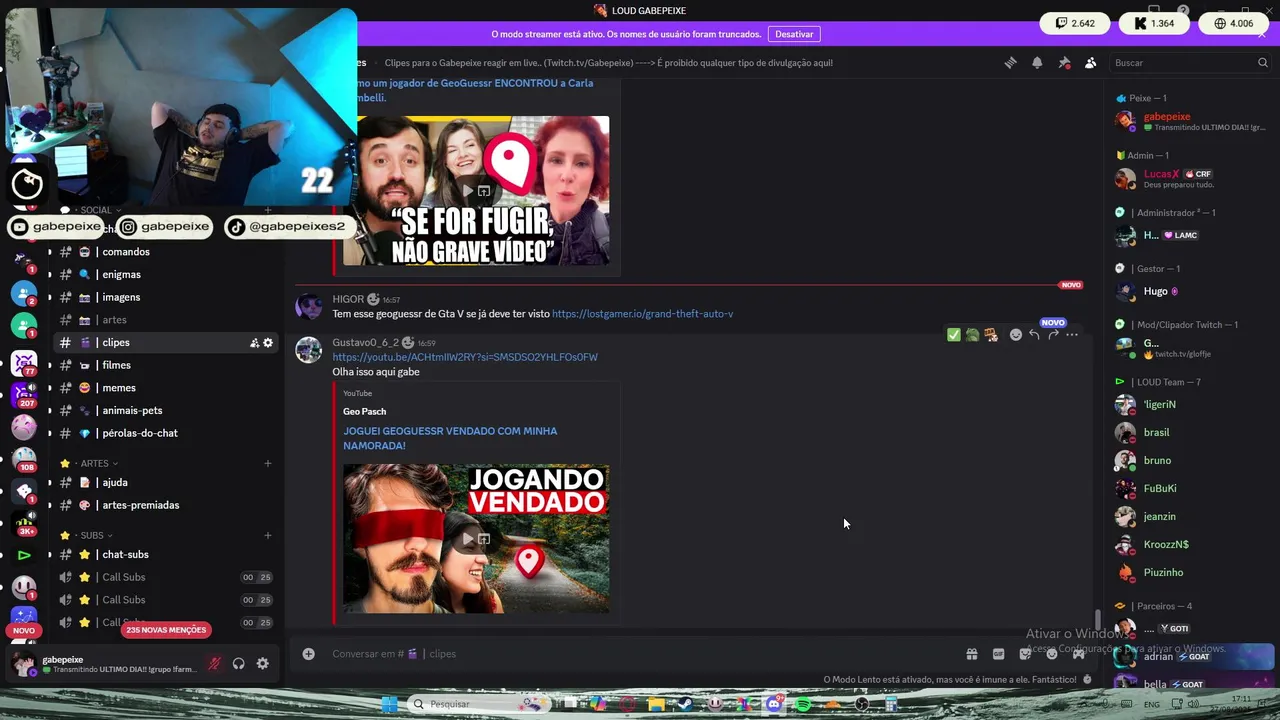Open Steam from the taskbar
The height and width of the screenshot is (720, 1280).
[x=685, y=704]
